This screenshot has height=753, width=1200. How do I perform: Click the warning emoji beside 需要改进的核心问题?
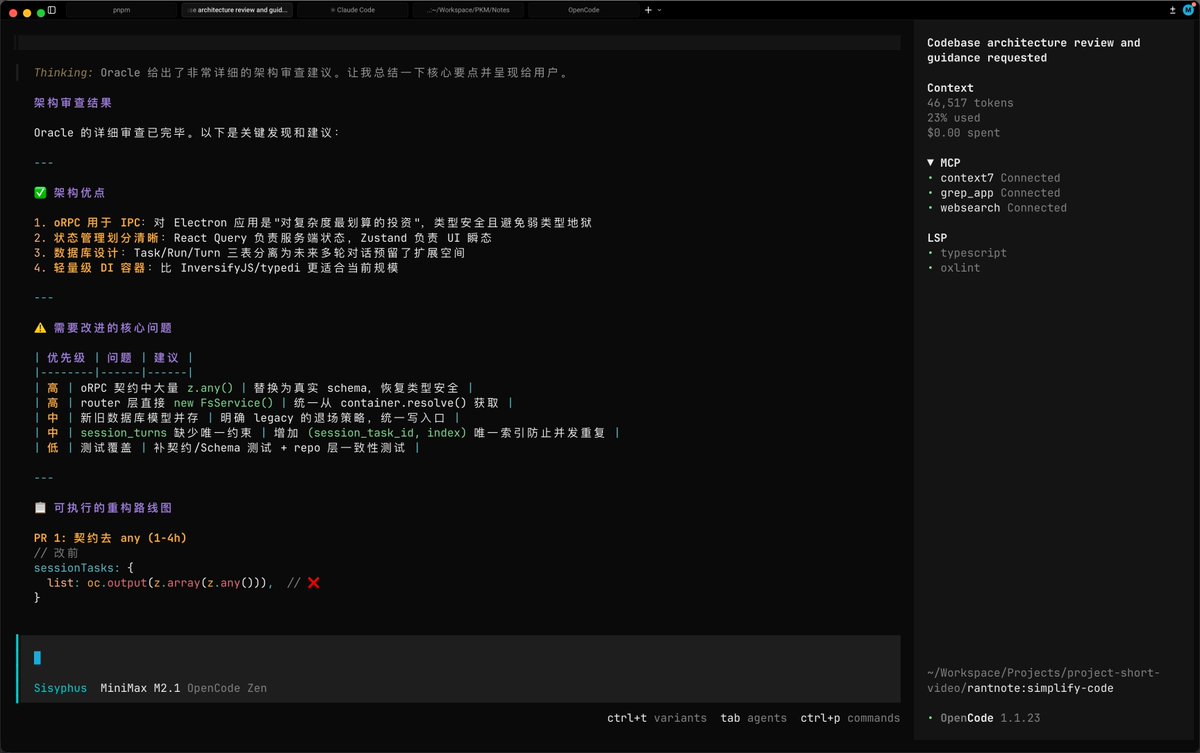point(40,328)
